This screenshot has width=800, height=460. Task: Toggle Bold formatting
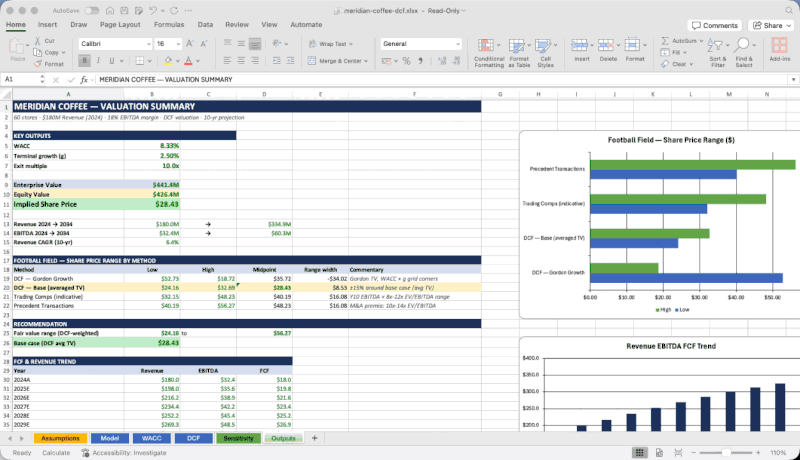85,61
